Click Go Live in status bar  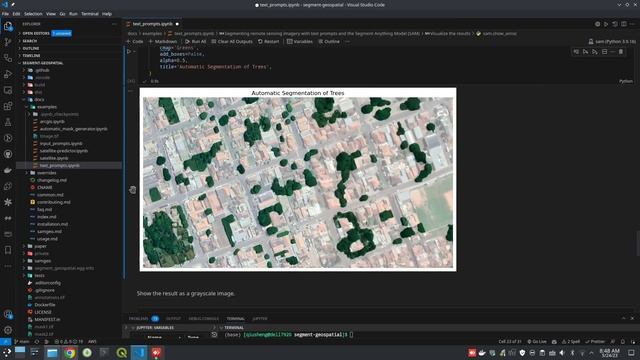[537, 342]
